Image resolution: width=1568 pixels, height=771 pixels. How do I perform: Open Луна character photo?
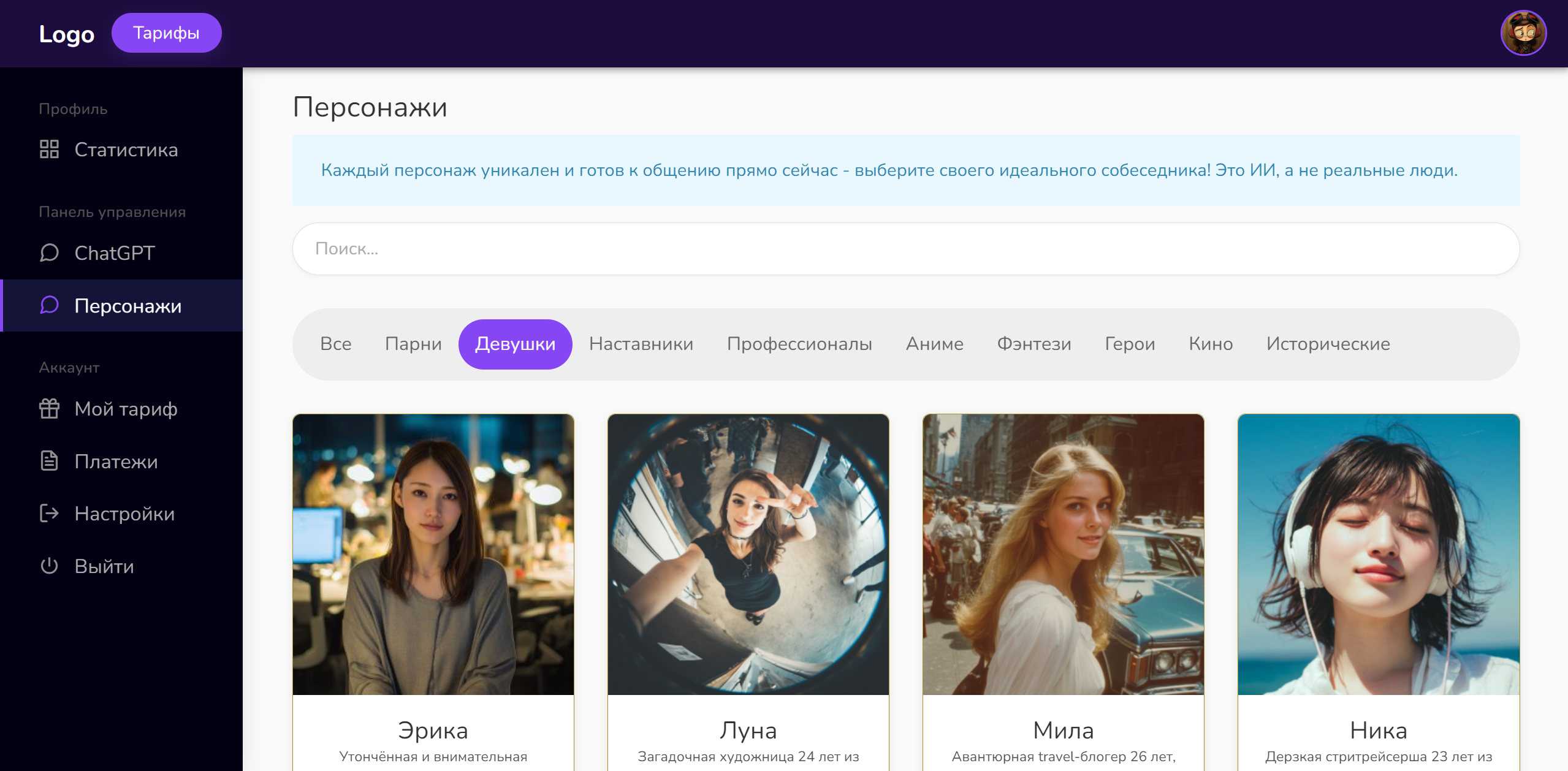point(748,555)
